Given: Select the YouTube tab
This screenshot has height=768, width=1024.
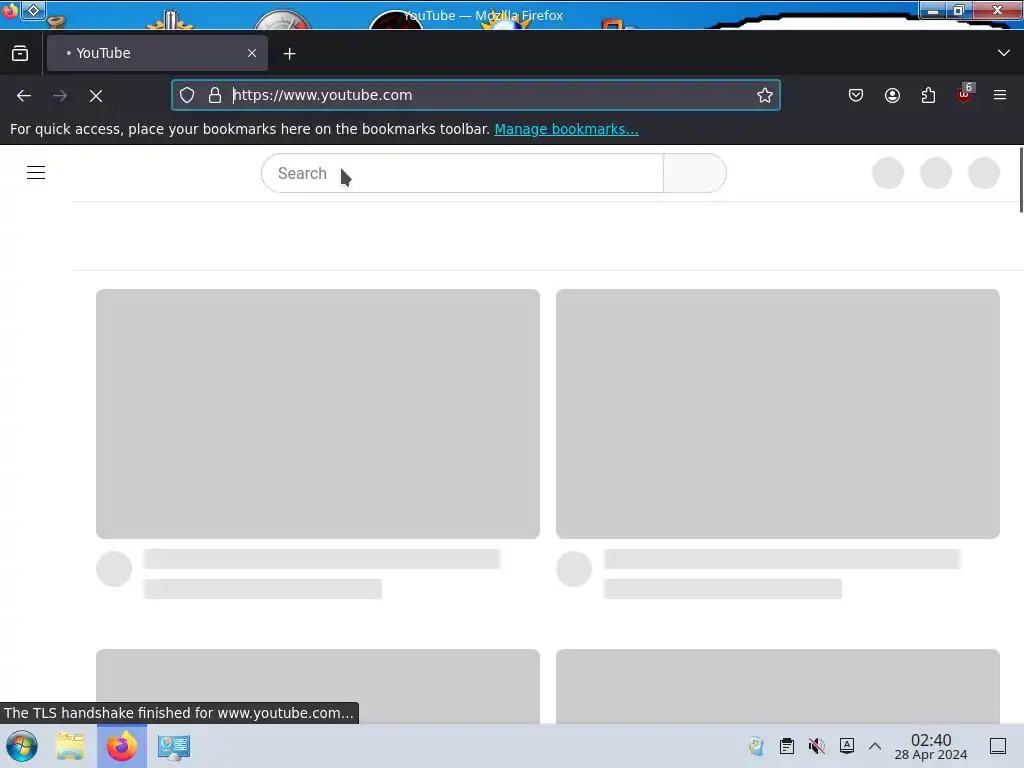Looking at the screenshot, I should (157, 54).
